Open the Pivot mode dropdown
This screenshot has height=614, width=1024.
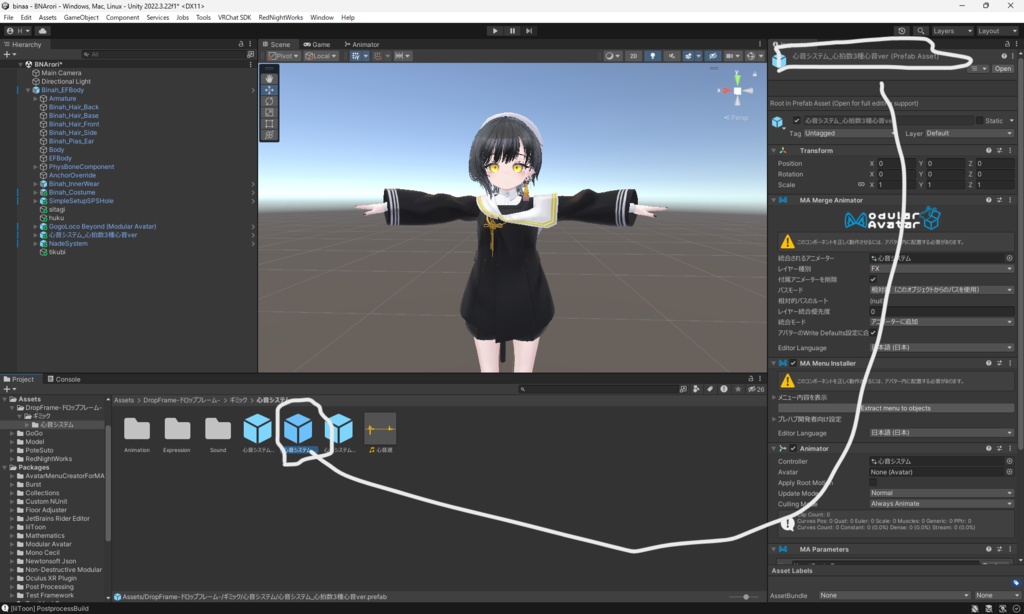tap(283, 56)
